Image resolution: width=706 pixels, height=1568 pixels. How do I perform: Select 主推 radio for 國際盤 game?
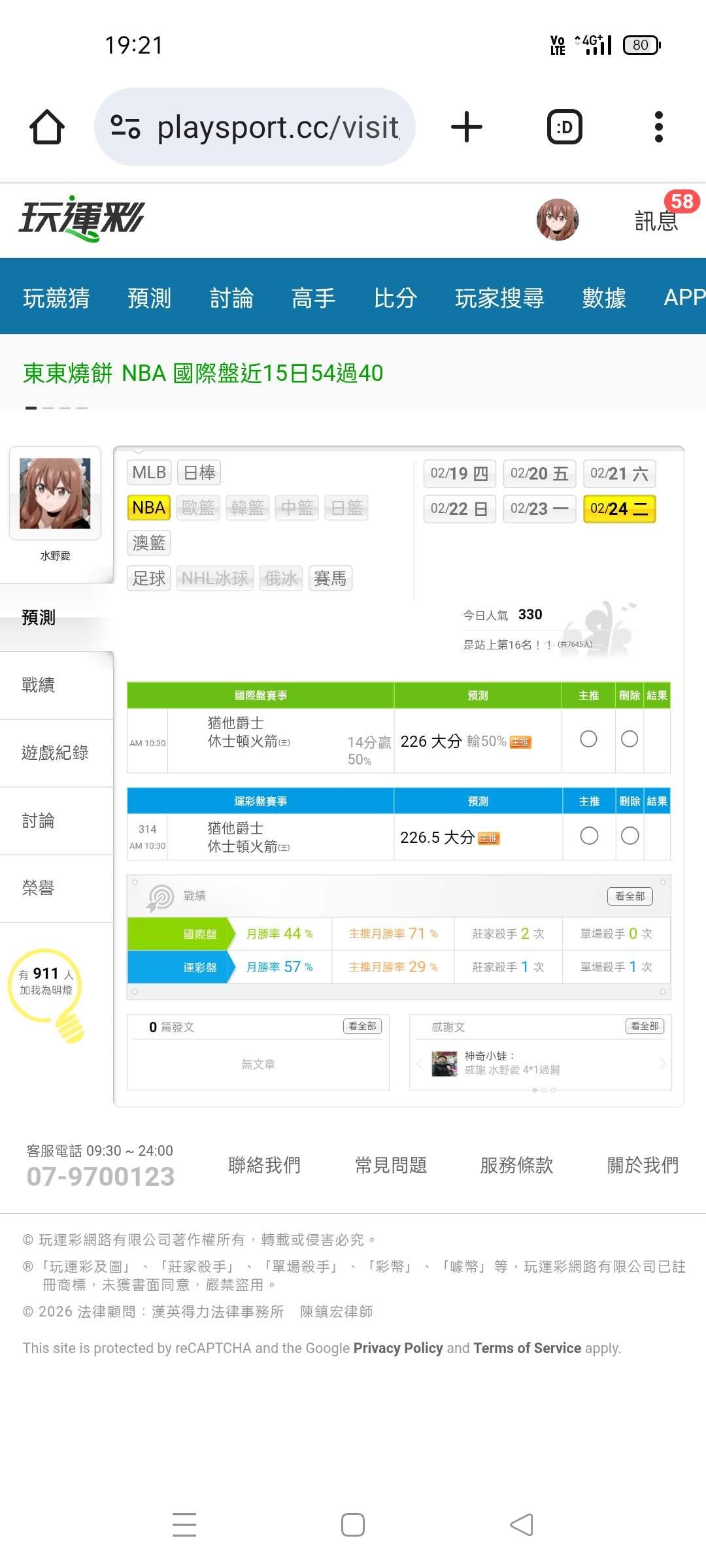tap(588, 739)
